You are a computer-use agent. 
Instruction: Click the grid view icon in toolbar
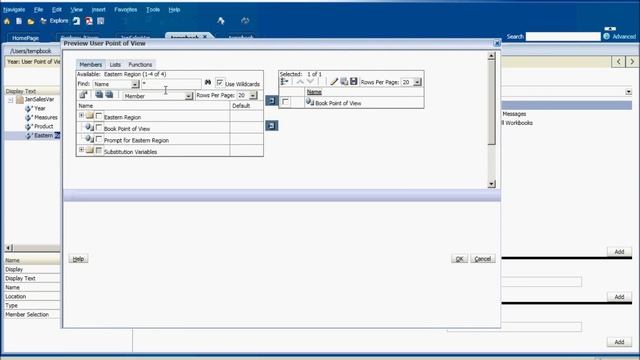pyautogui.click(x=101, y=21)
